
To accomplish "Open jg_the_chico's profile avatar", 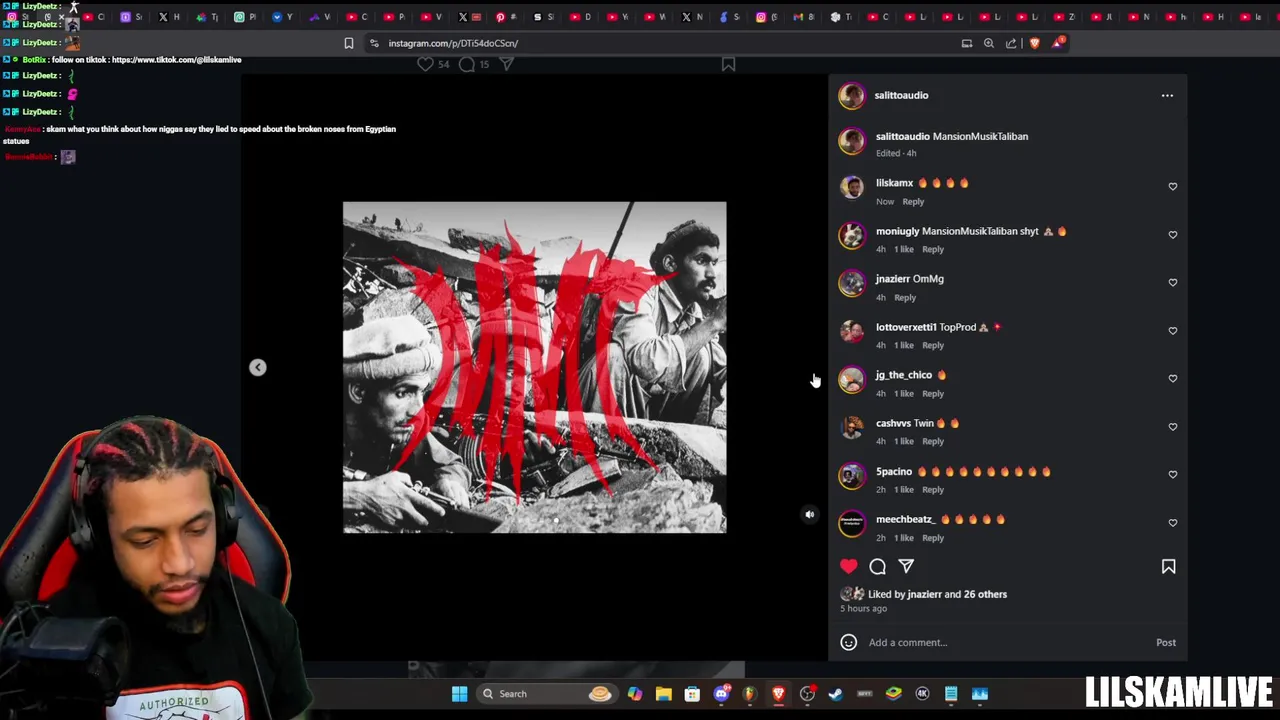I will click(852, 379).
